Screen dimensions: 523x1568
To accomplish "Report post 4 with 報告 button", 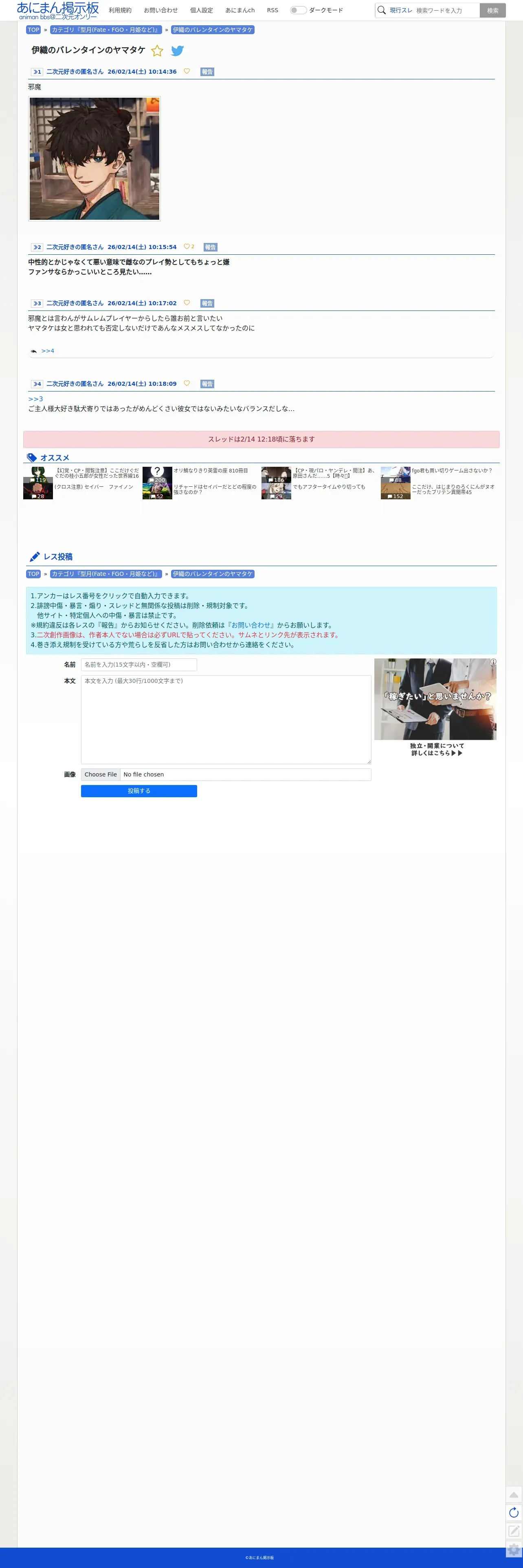I will [207, 384].
